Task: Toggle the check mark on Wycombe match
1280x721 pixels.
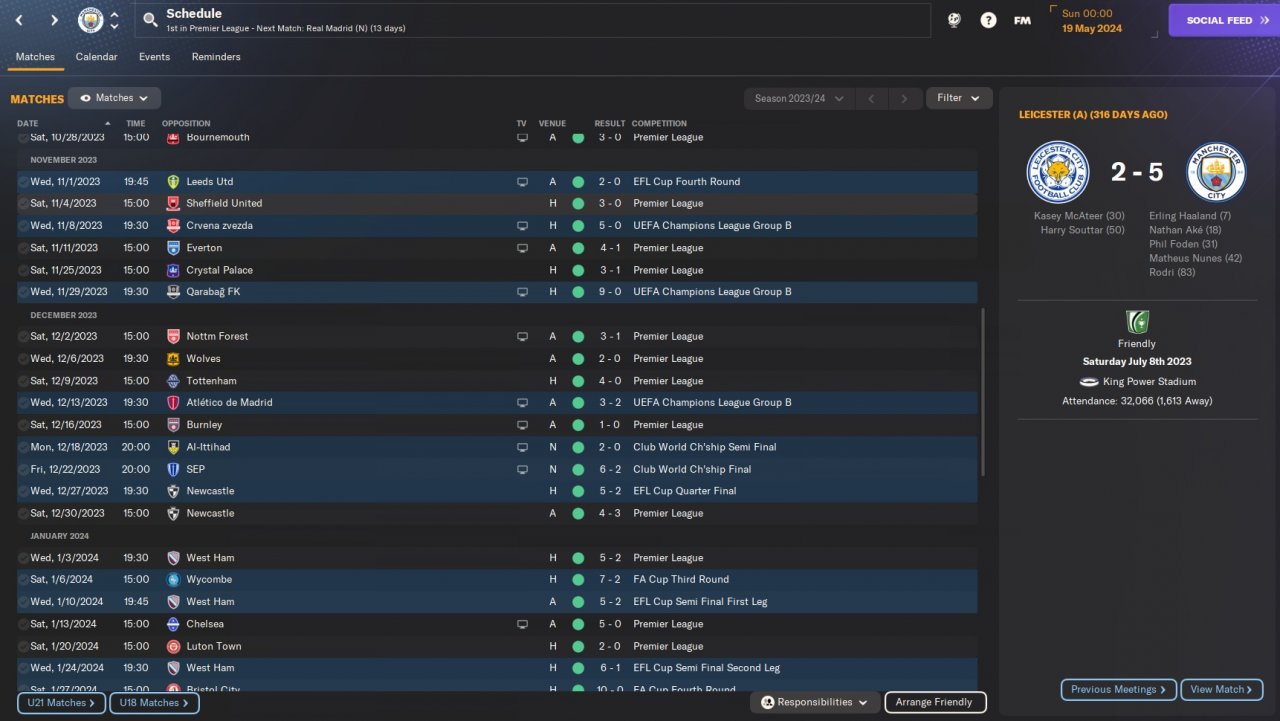Action: 23,580
